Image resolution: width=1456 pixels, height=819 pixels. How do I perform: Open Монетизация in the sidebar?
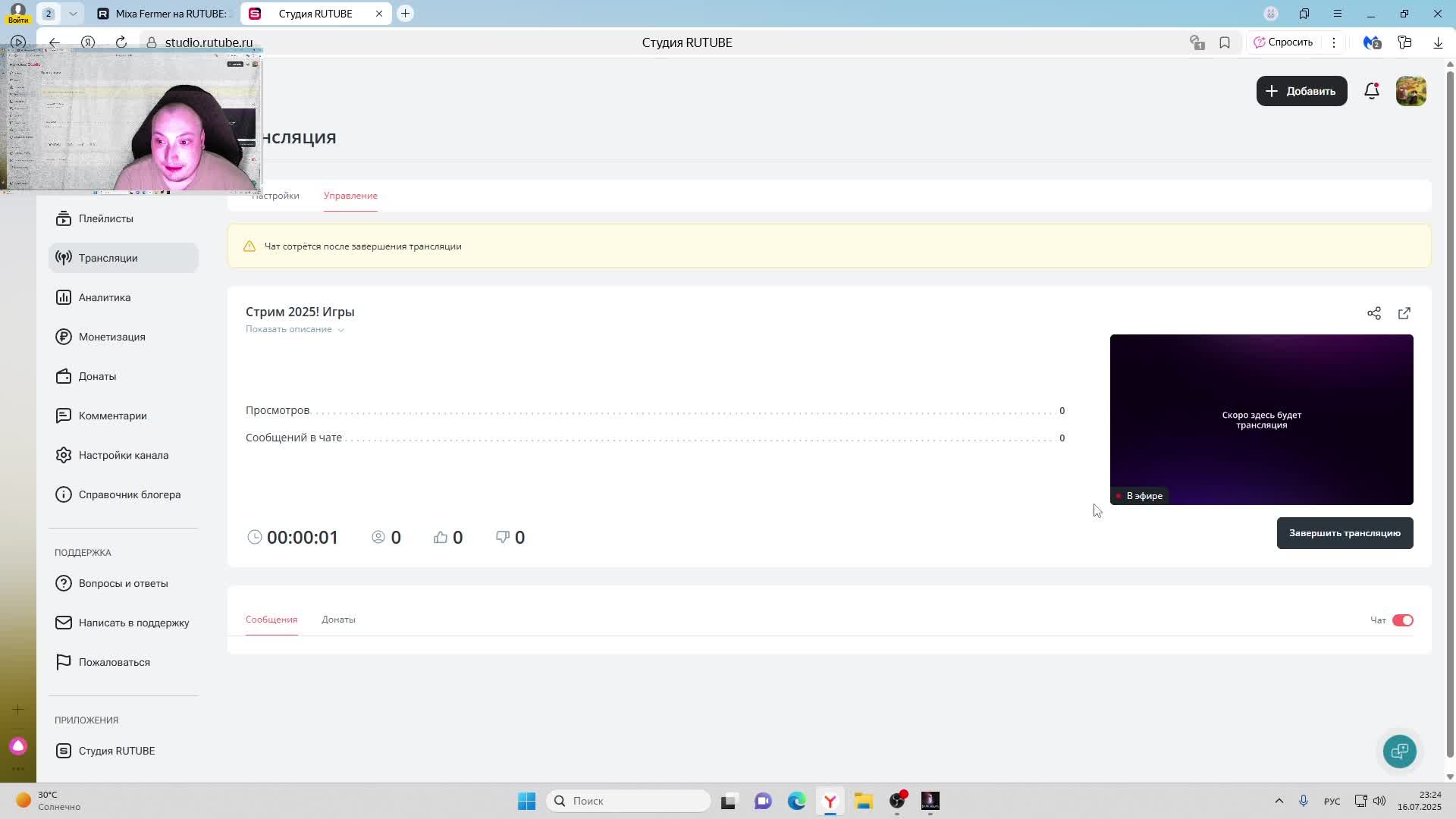point(111,337)
